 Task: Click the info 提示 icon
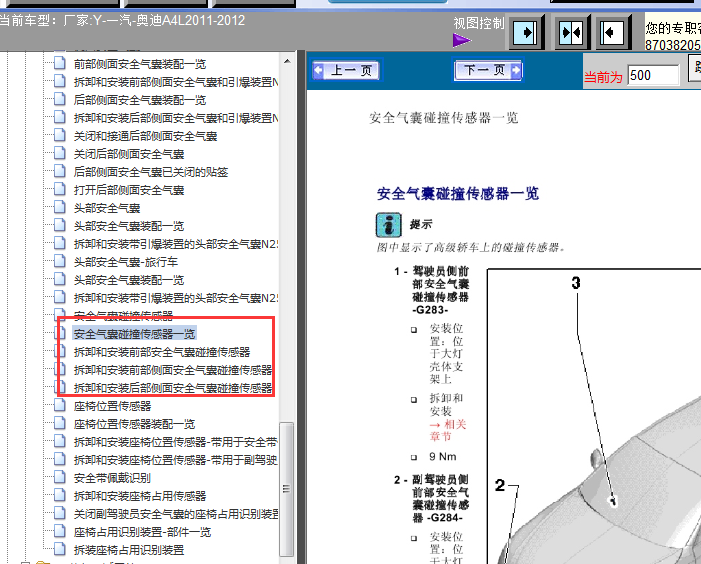click(x=388, y=225)
